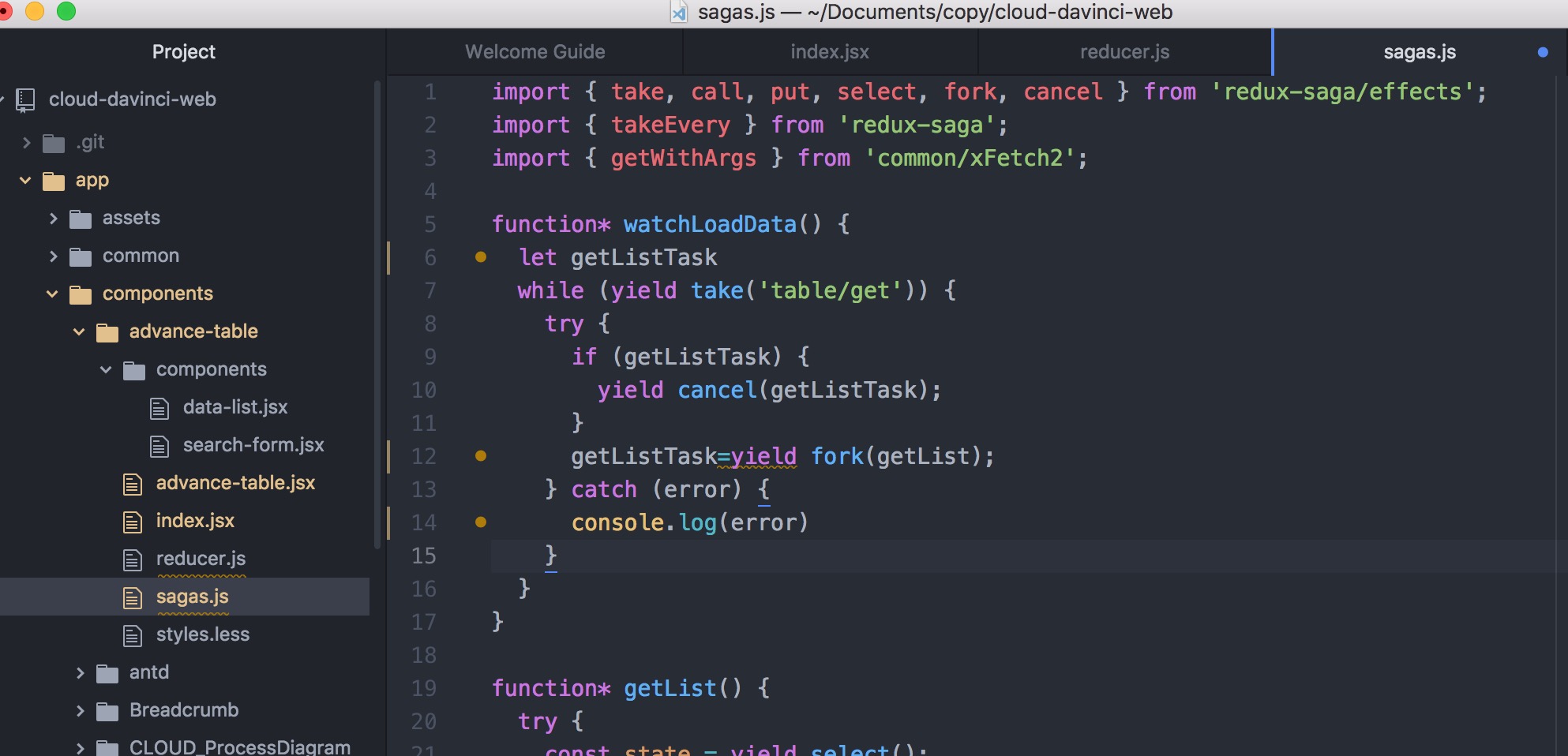The height and width of the screenshot is (756, 1568).
Task: Select the sagas.js editor tab
Action: (x=1420, y=52)
